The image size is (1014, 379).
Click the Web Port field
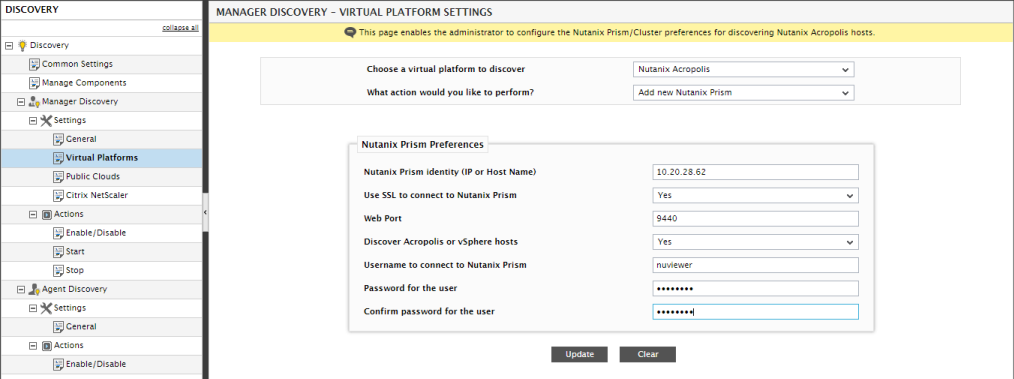755,219
